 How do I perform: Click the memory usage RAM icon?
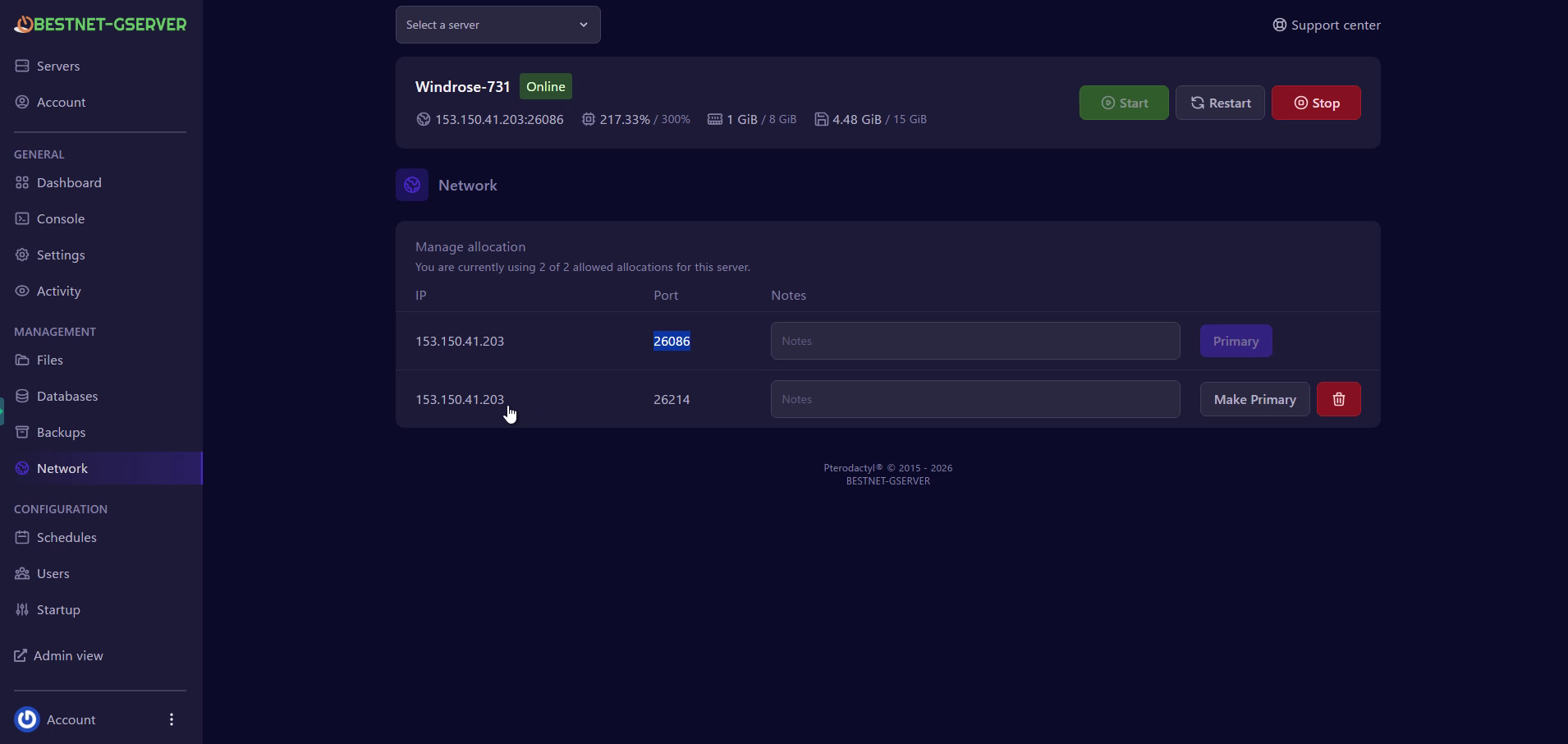(x=714, y=119)
